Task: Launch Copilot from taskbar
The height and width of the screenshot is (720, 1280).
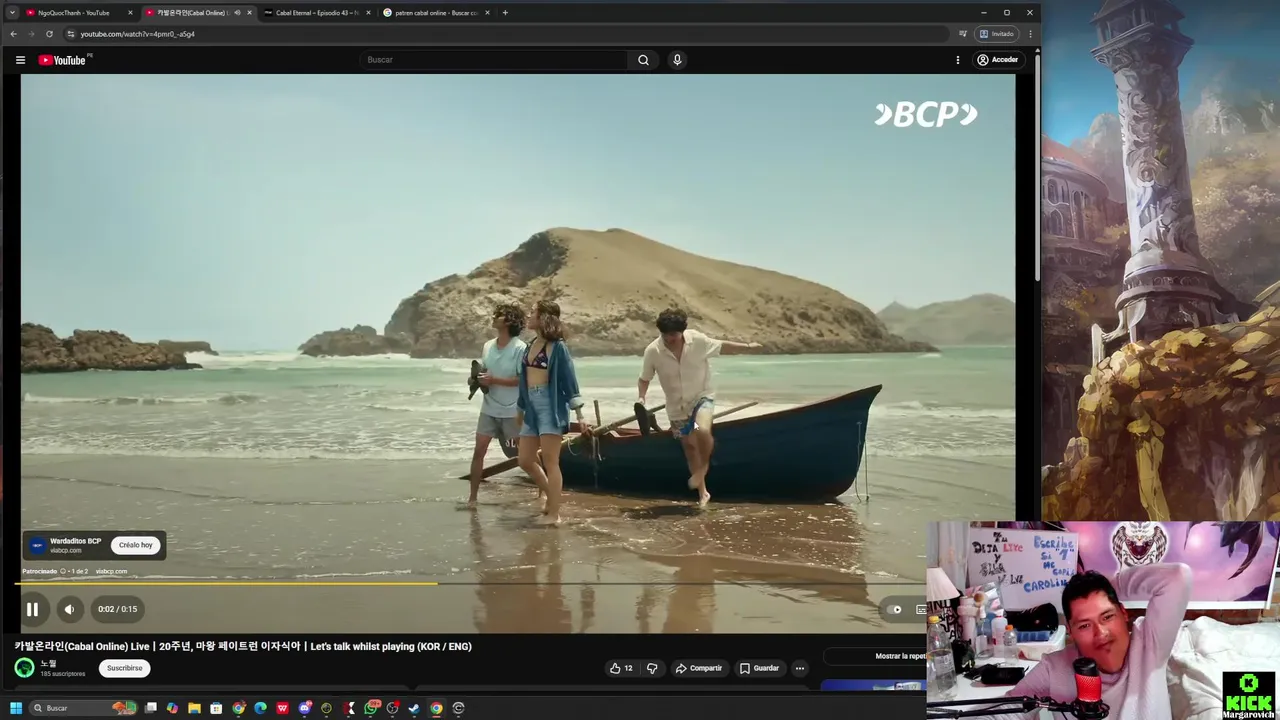Action: pos(172,708)
